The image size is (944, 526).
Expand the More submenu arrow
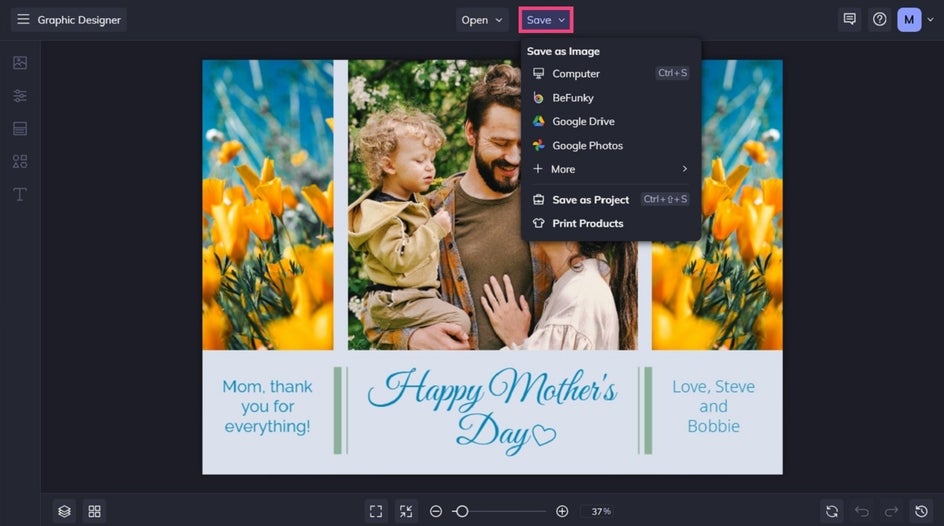click(685, 169)
